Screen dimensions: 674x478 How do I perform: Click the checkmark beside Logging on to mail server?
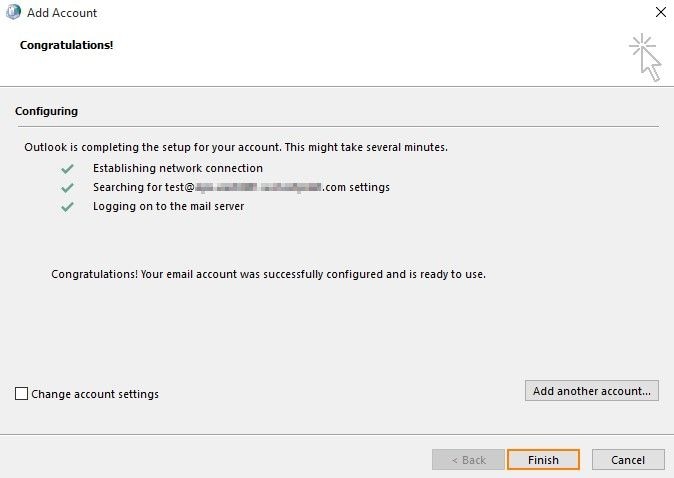[68, 207]
